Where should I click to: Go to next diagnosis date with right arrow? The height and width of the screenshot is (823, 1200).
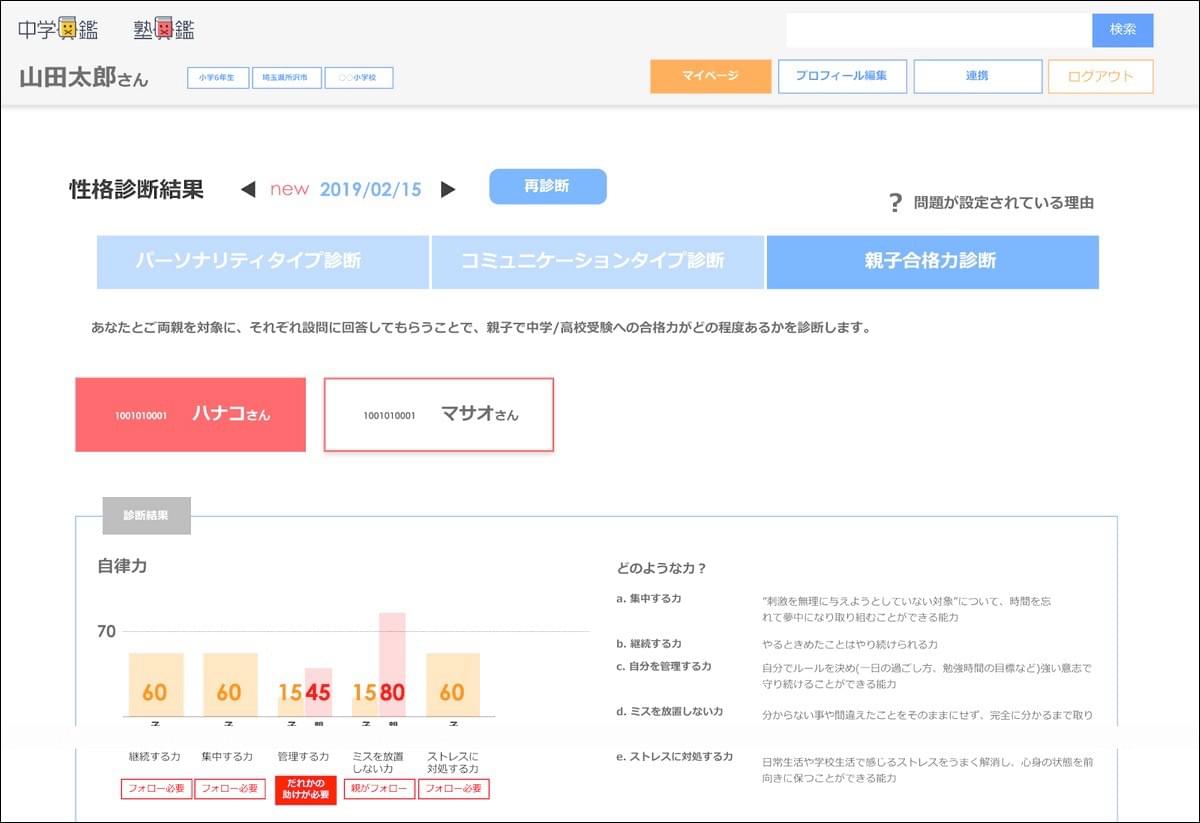point(448,189)
